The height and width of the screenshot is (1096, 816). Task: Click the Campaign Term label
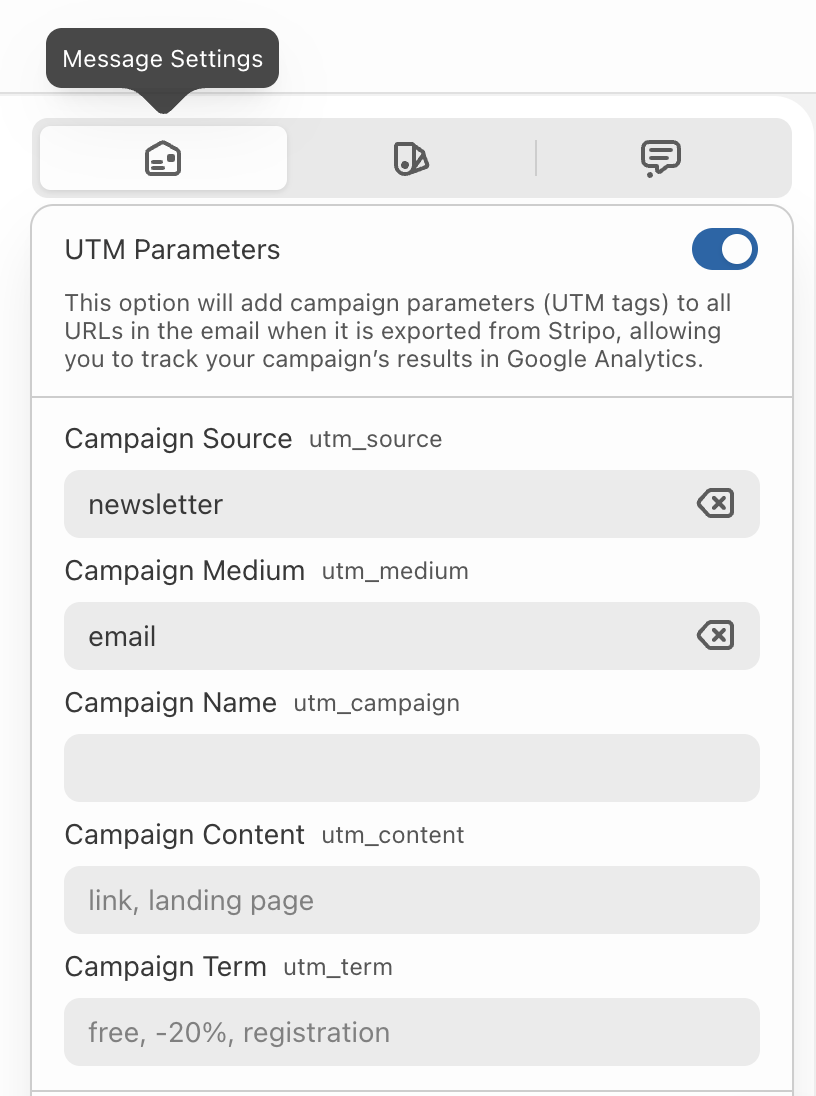click(165, 967)
